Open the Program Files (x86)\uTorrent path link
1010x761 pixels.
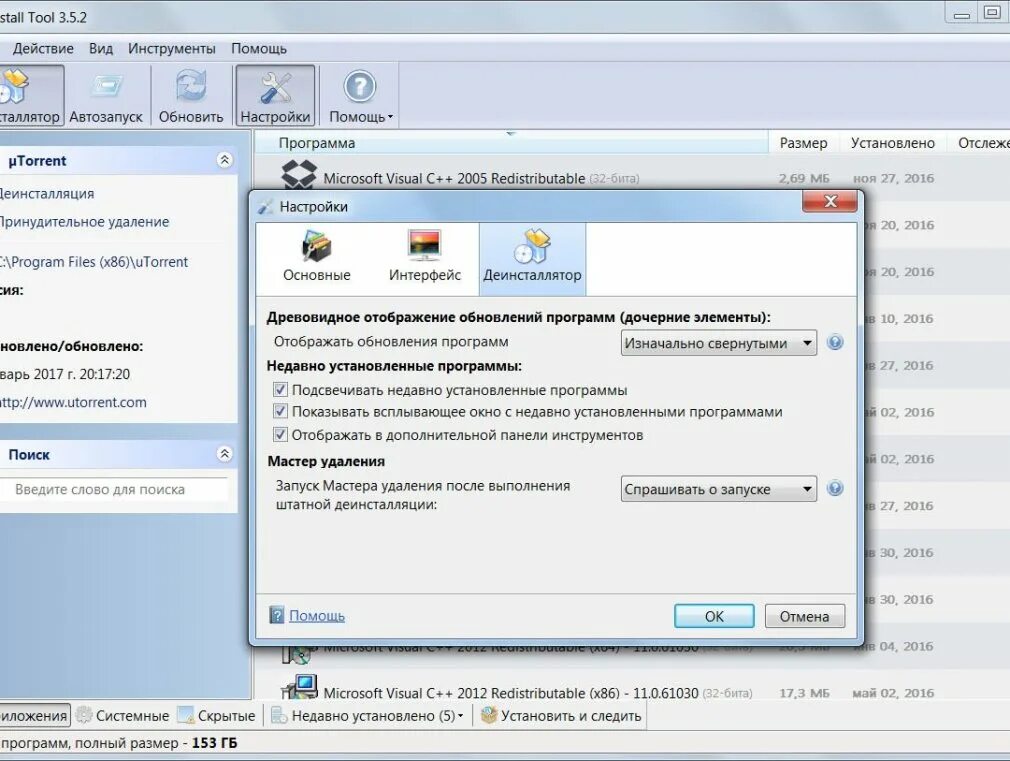[x=94, y=262]
